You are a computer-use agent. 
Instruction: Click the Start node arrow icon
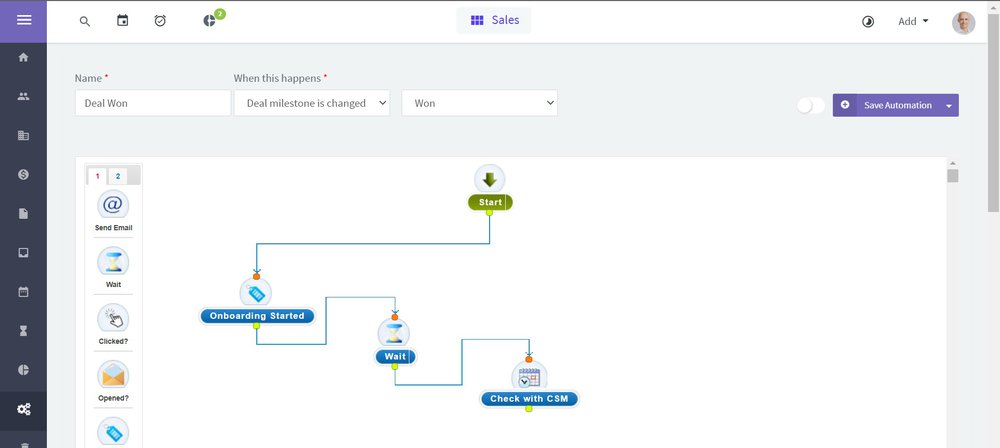point(490,179)
